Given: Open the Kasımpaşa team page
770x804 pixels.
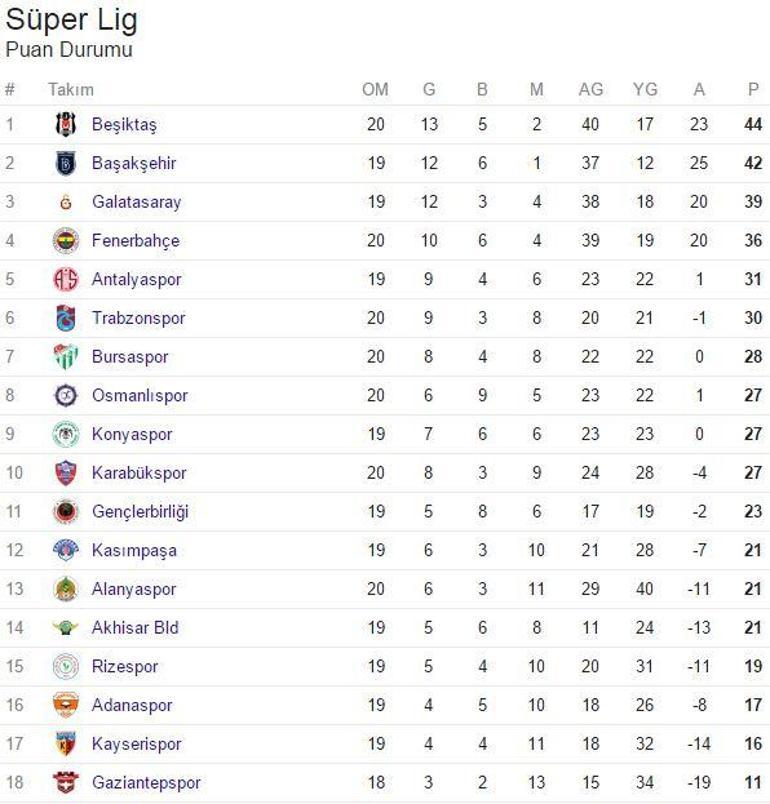Looking at the screenshot, I should (x=132, y=550).
